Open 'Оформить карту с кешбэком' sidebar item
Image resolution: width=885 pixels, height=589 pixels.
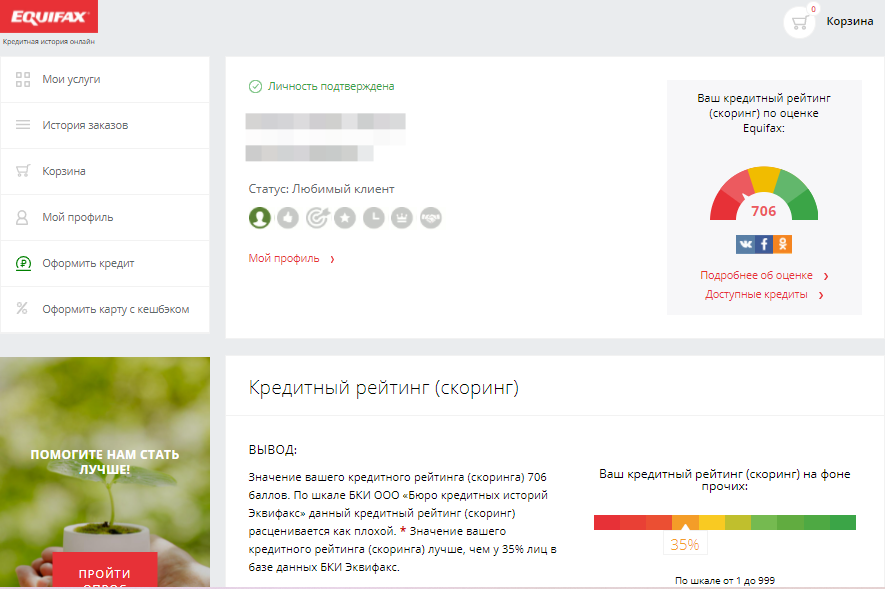click(115, 309)
